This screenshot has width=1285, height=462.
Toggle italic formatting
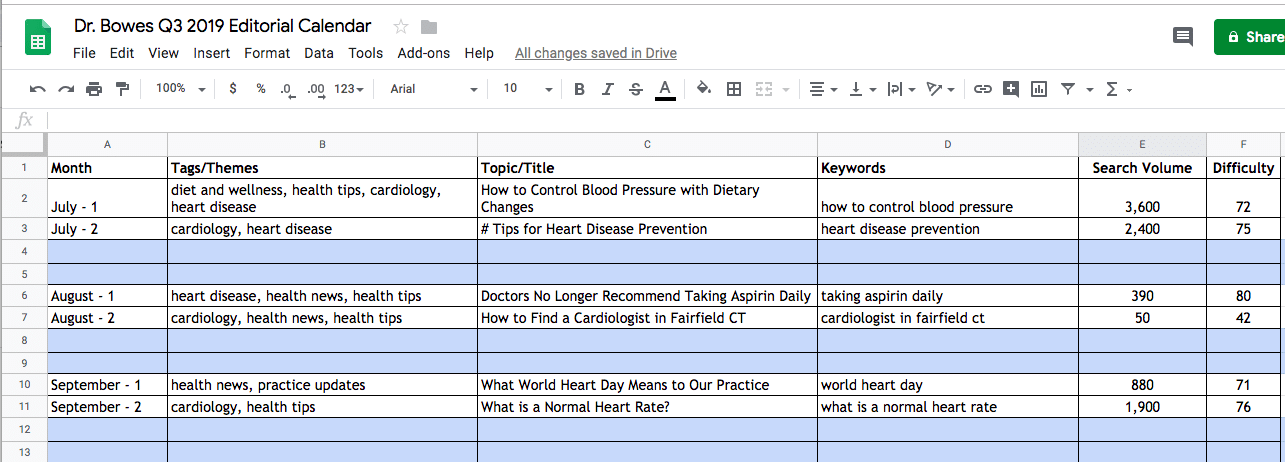(x=607, y=89)
